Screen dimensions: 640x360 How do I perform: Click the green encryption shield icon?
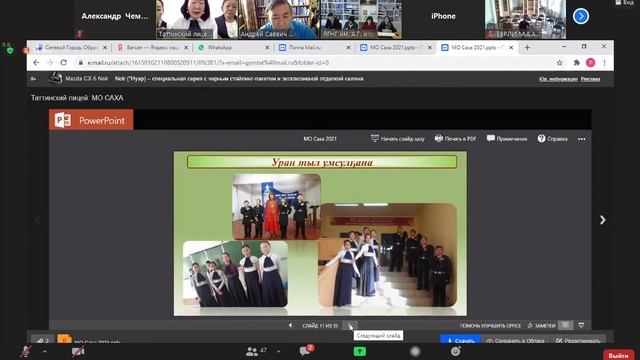tap(10, 50)
